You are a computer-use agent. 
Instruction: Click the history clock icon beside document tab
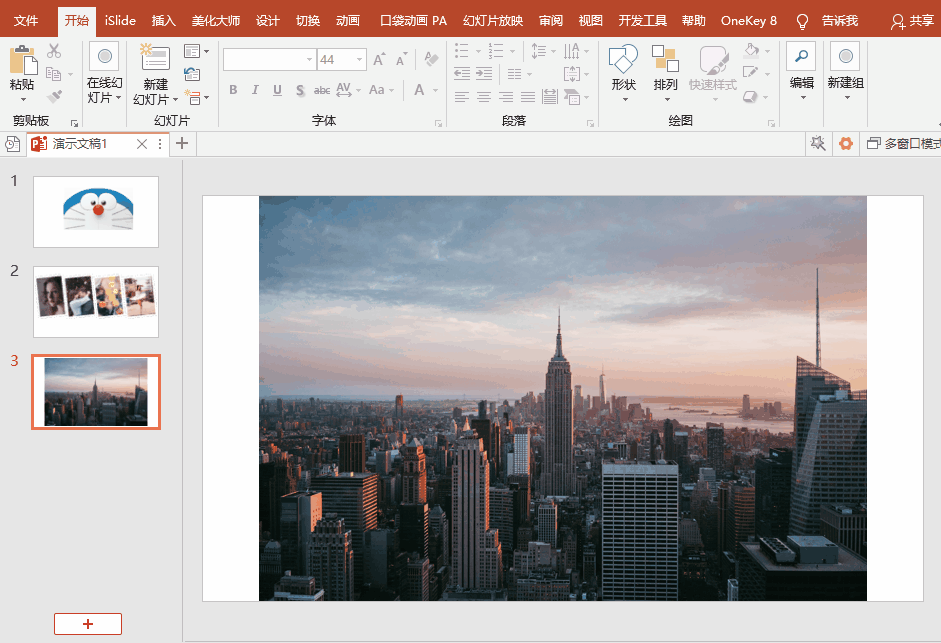[12, 144]
